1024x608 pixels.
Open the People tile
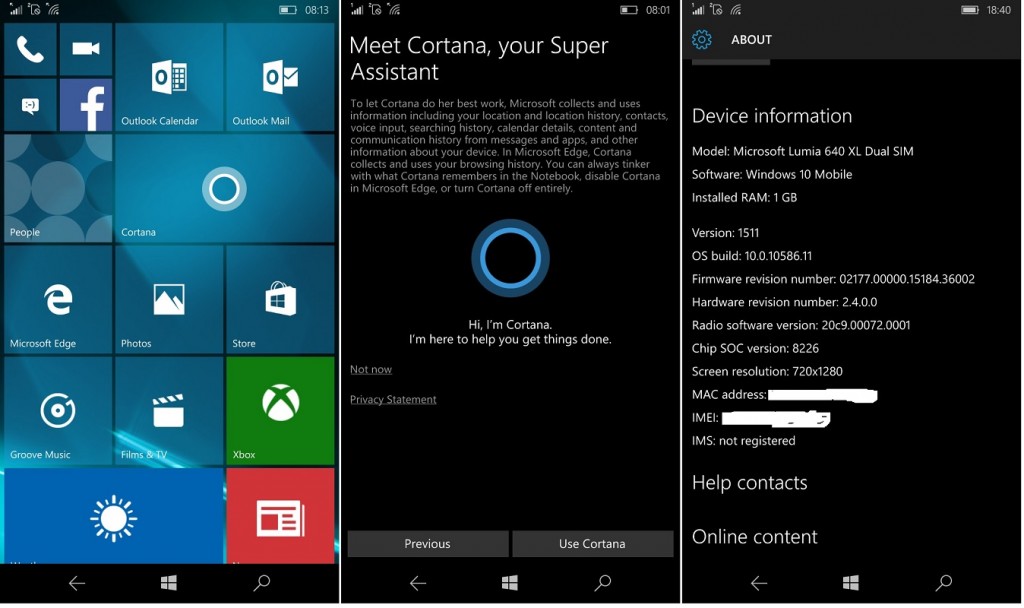tap(58, 188)
